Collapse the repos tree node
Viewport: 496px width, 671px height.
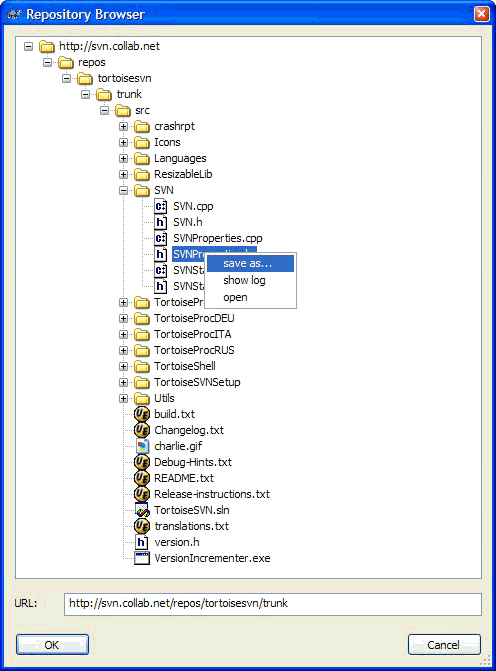pyautogui.click(x=48, y=62)
